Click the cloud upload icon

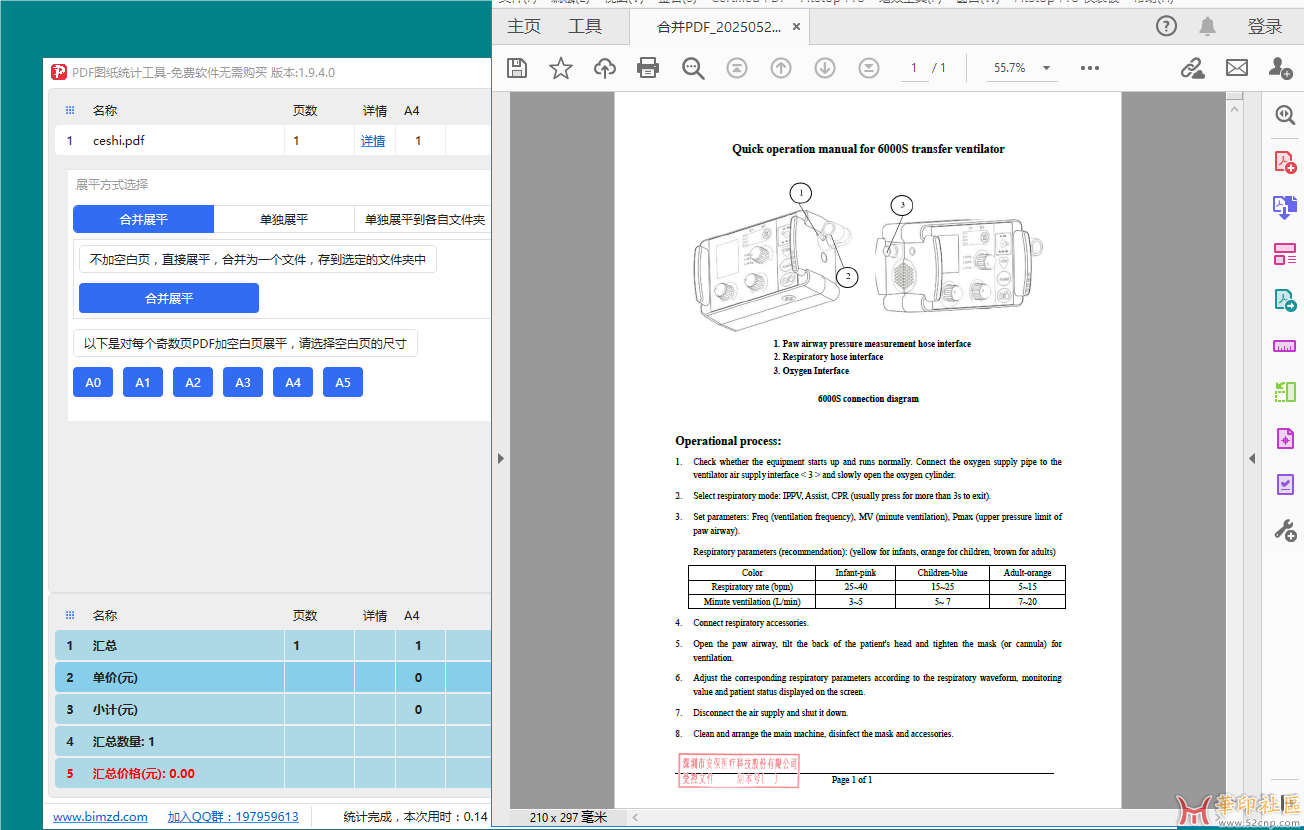pyautogui.click(x=604, y=68)
